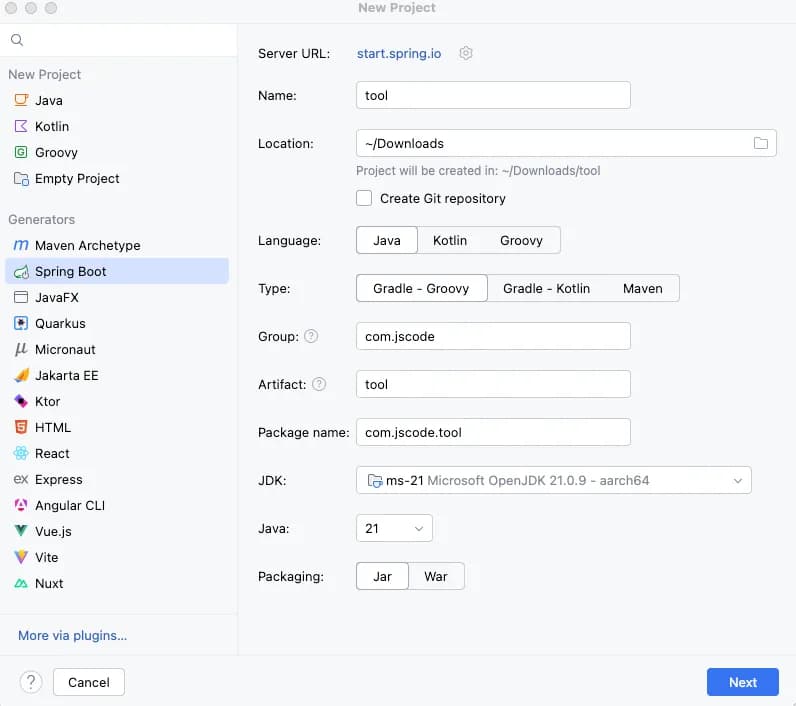796x706 pixels.
Task: Click the Angular CLI icon
Action: coord(21,505)
